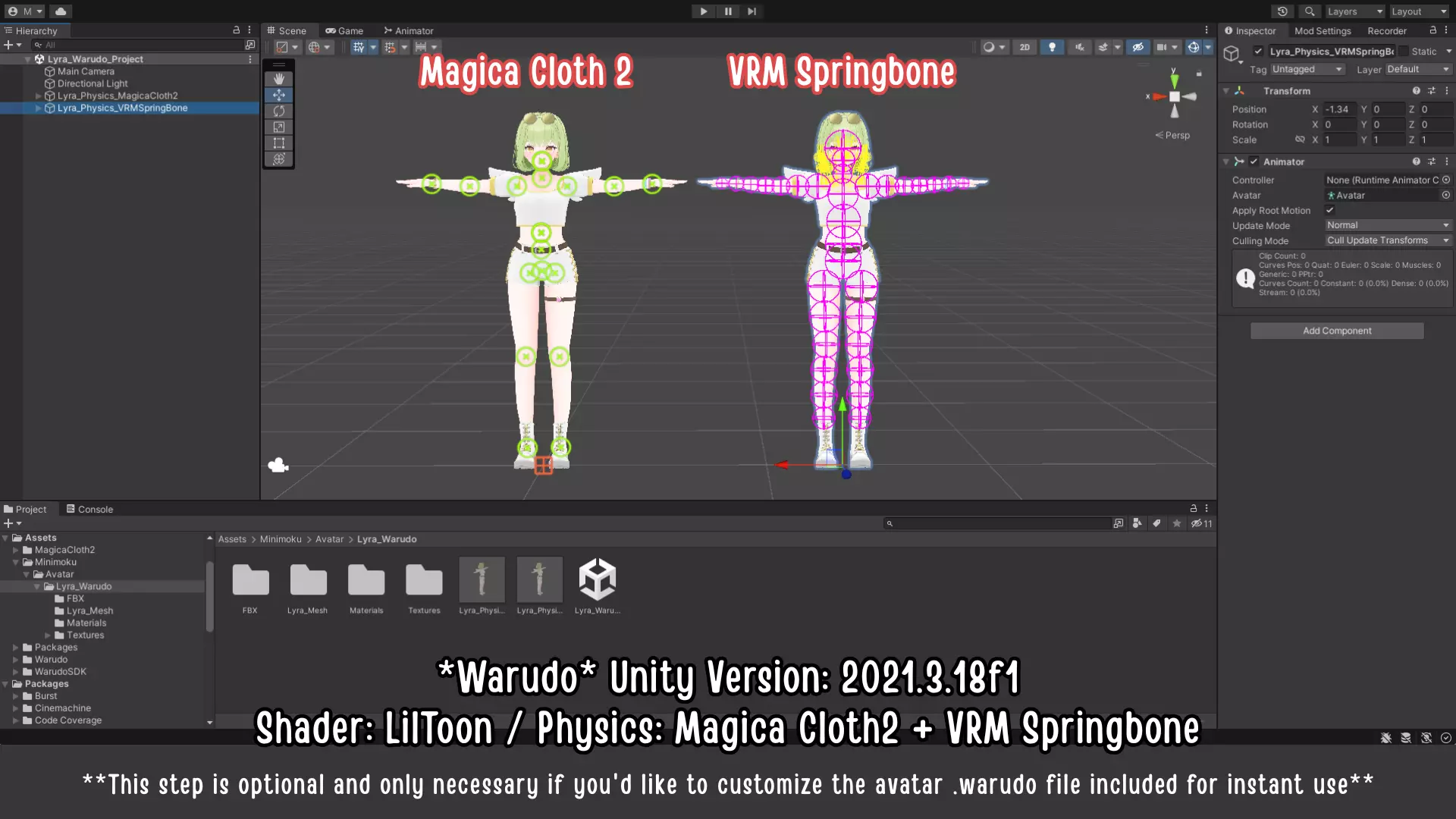
Task: Click the gizmos globe icon
Action: (x=1194, y=47)
